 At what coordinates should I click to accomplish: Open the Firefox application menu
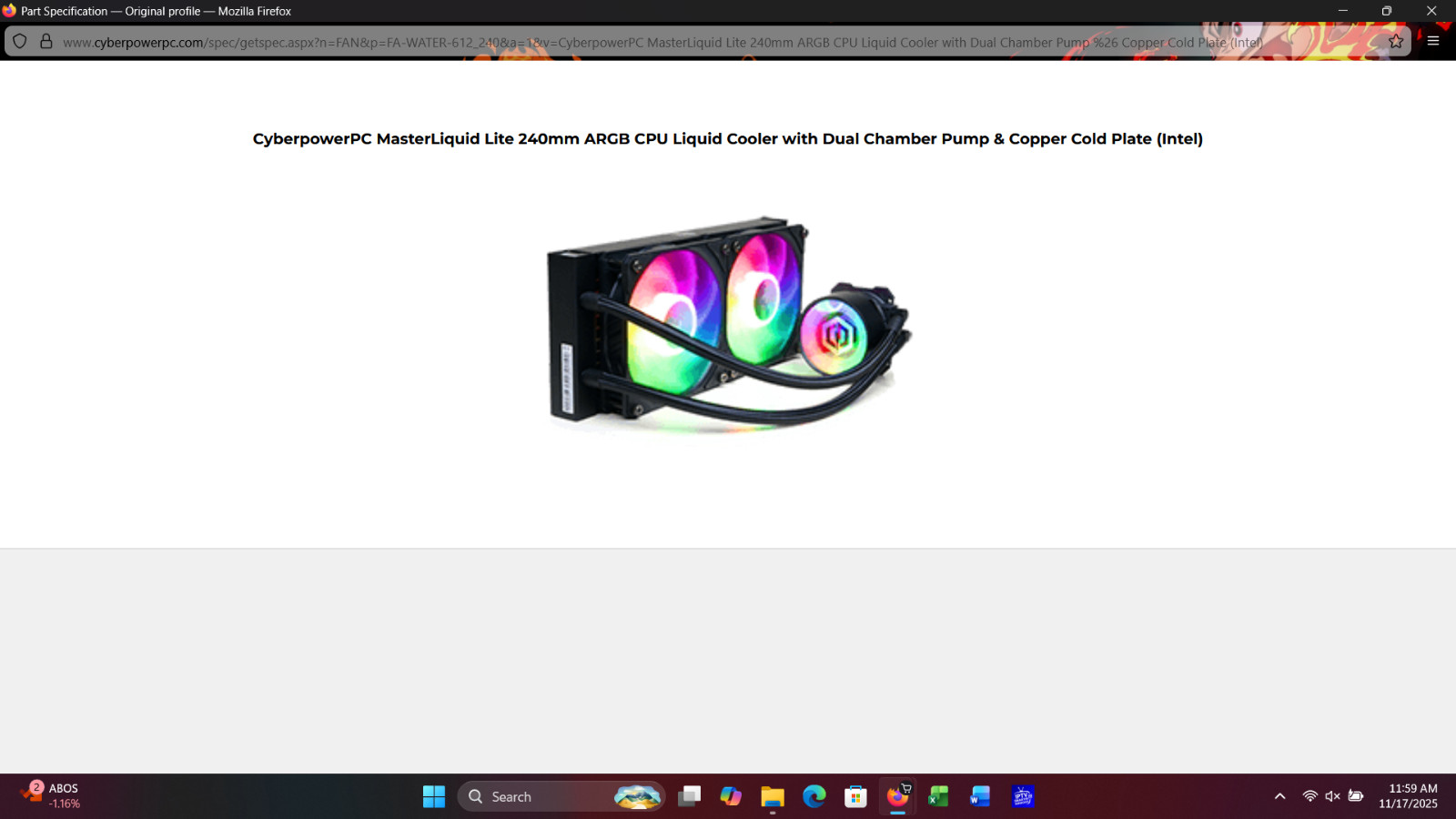[x=1433, y=41]
